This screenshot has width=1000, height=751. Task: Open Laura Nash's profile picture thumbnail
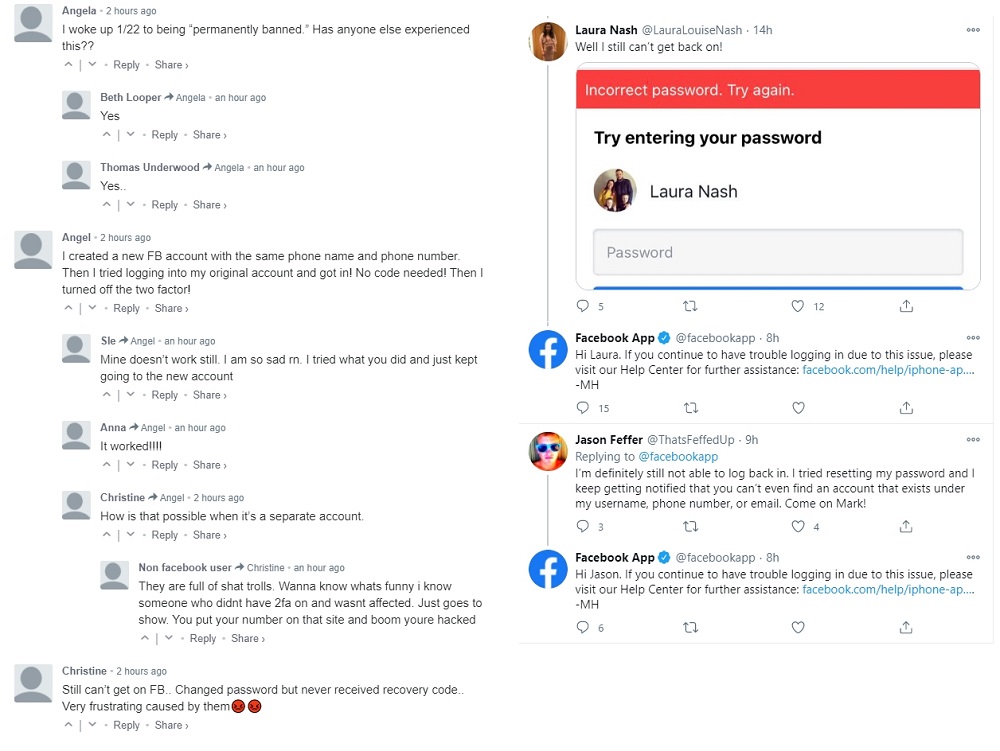[548, 43]
